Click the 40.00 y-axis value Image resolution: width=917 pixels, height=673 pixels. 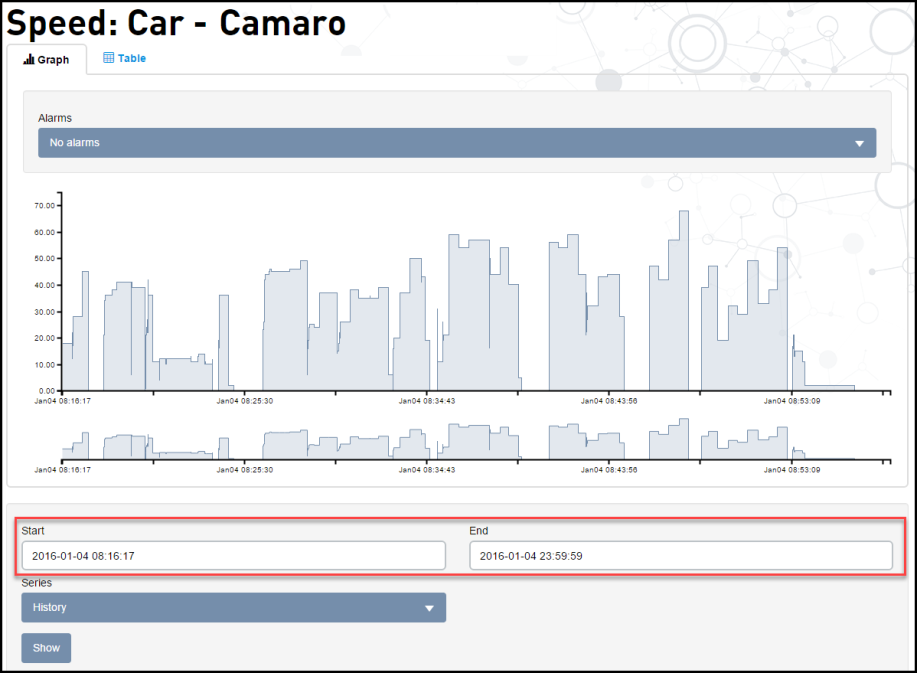(x=44, y=285)
